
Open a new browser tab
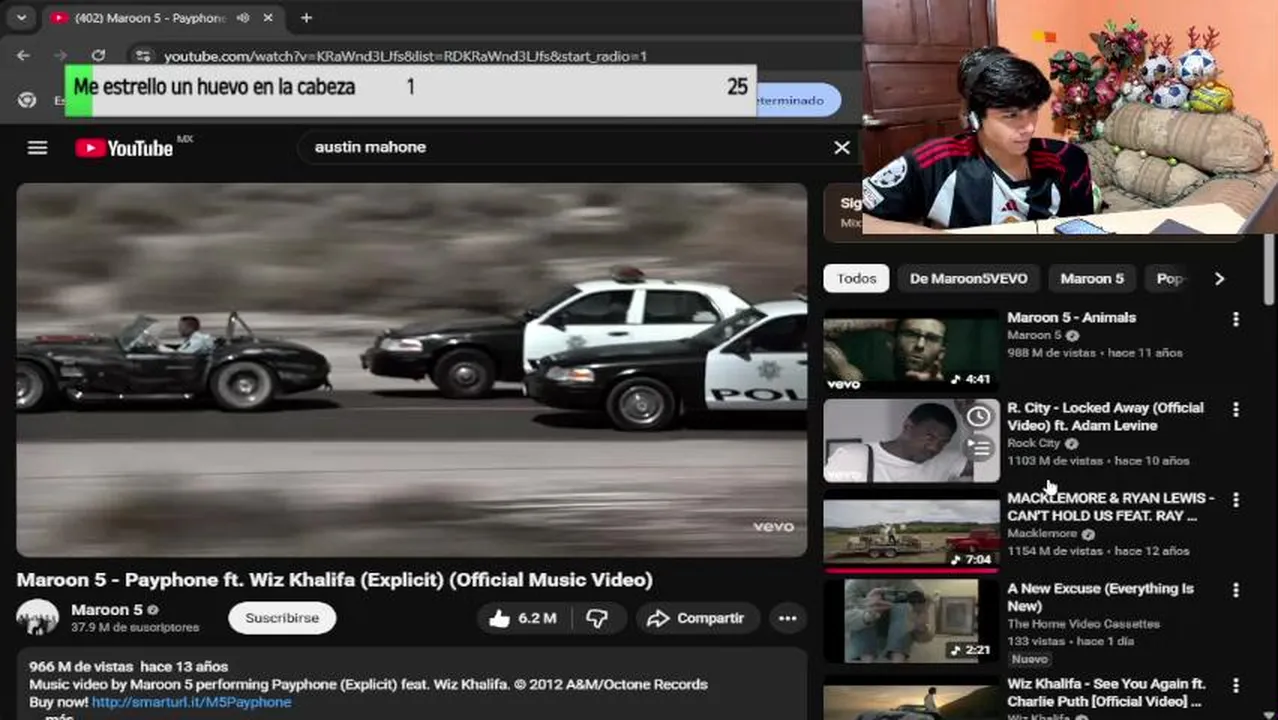click(306, 18)
